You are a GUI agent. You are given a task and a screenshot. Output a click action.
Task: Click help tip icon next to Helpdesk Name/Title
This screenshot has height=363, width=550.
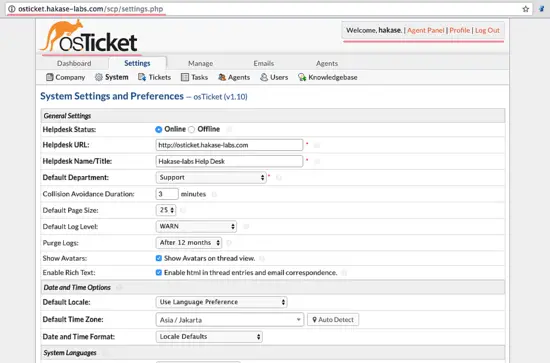coord(317,161)
